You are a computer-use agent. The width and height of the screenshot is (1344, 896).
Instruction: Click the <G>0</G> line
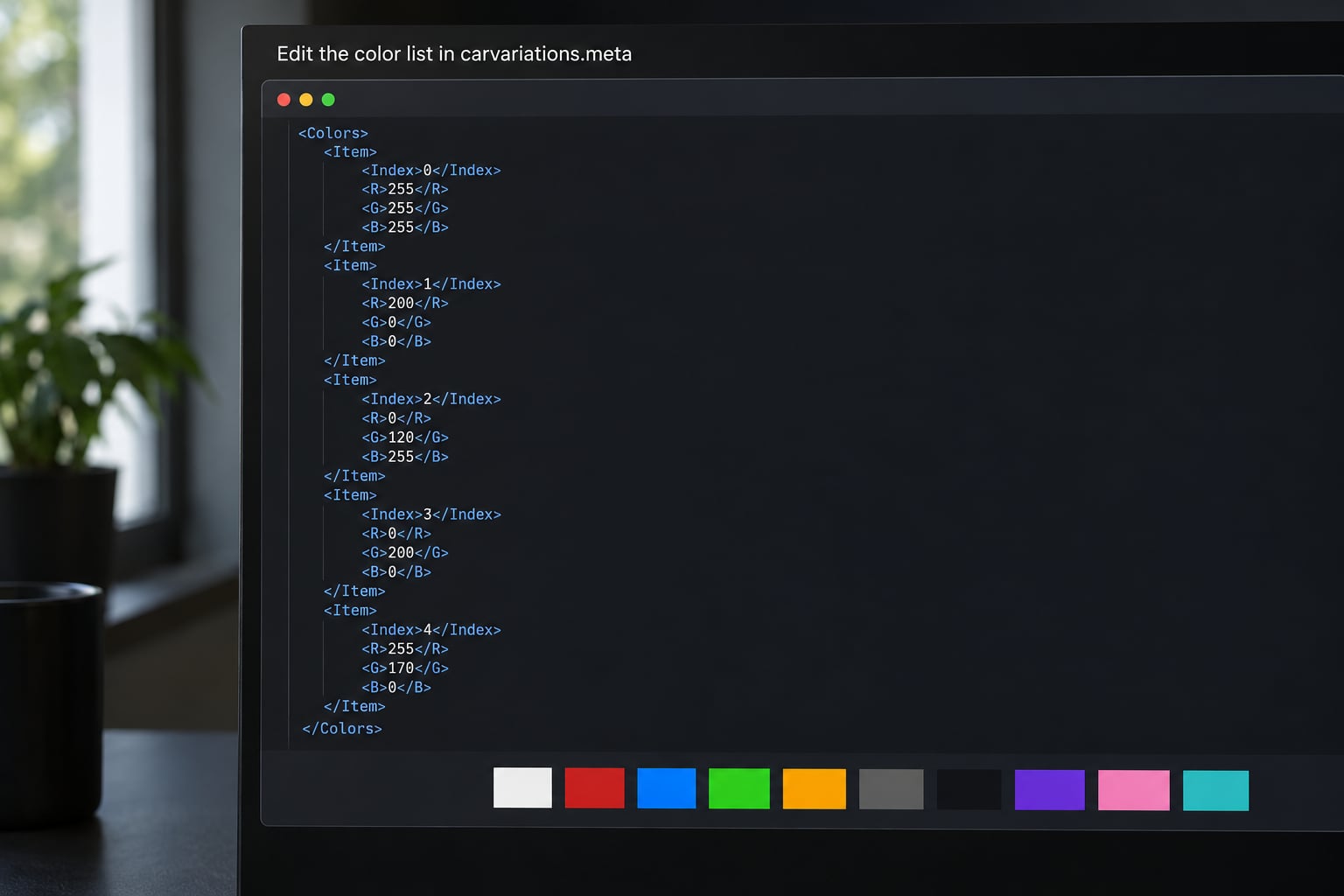(x=396, y=323)
